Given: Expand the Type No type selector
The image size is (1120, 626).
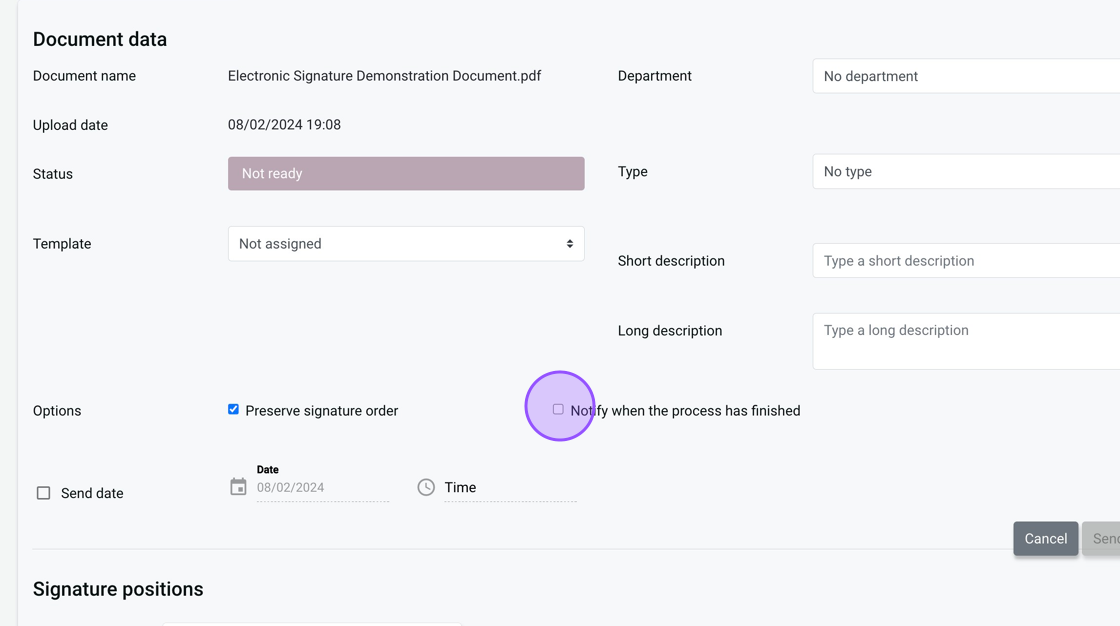Looking at the screenshot, I should click(965, 172).
